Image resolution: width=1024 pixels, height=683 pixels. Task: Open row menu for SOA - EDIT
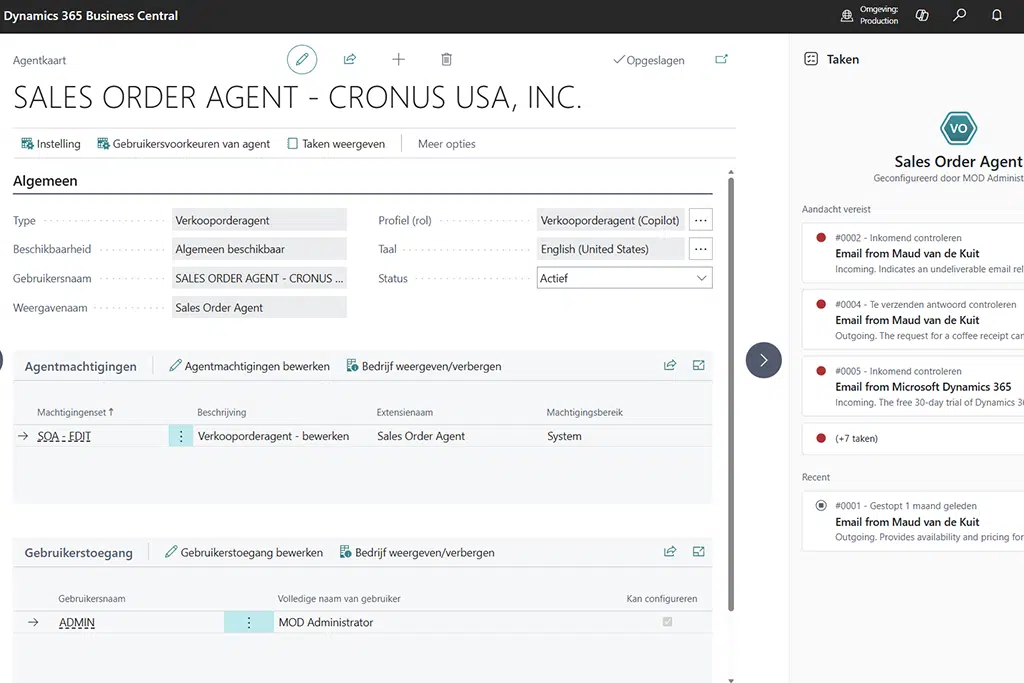click(181, 436)
